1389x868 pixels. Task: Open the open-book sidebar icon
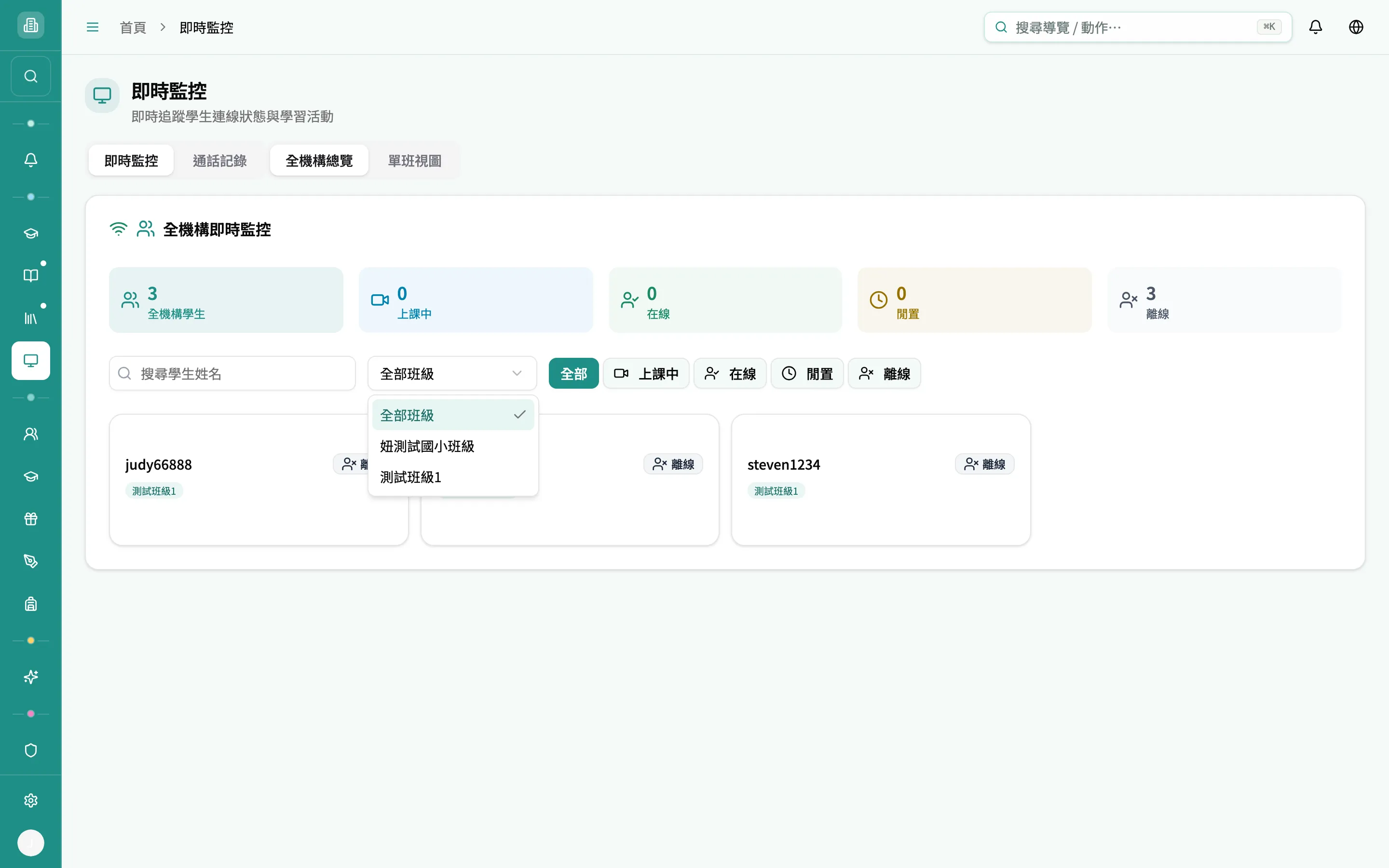(x=30, y=275)
